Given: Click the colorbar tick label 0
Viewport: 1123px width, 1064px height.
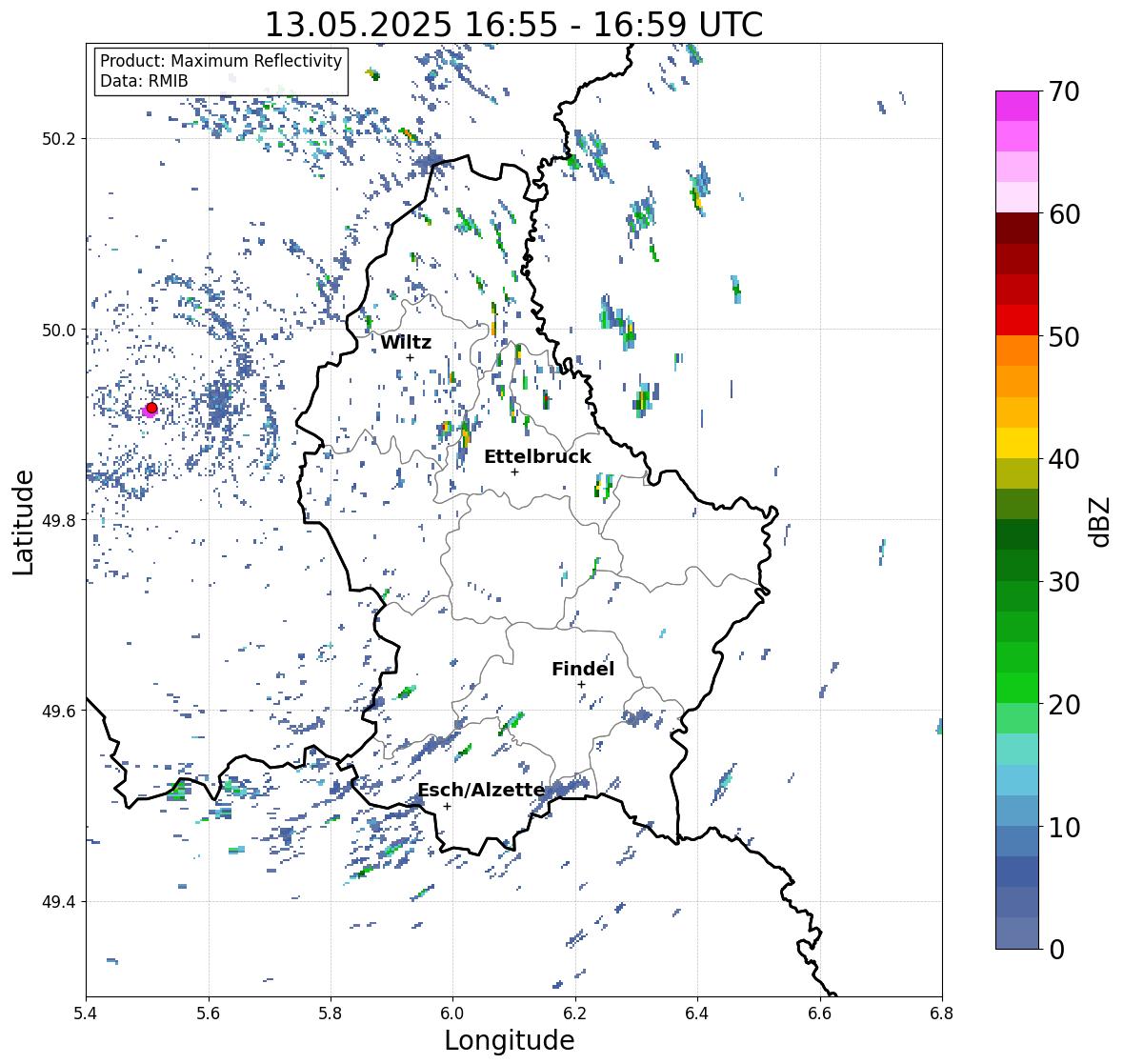Looking at the screenshot, I should tap(1056, 950).
